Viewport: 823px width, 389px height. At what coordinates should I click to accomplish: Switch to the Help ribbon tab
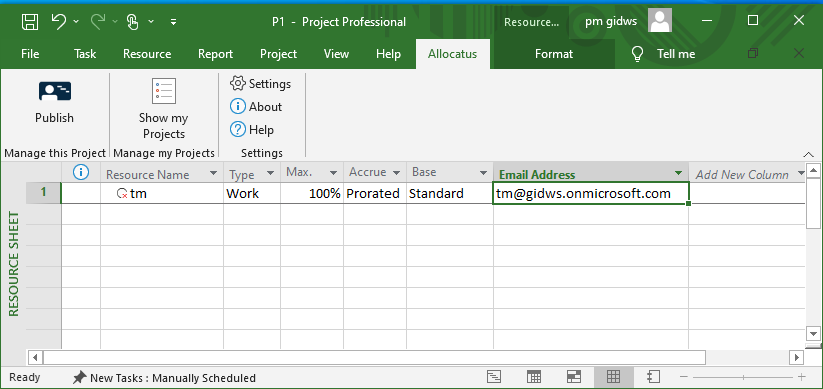[388, 54]
